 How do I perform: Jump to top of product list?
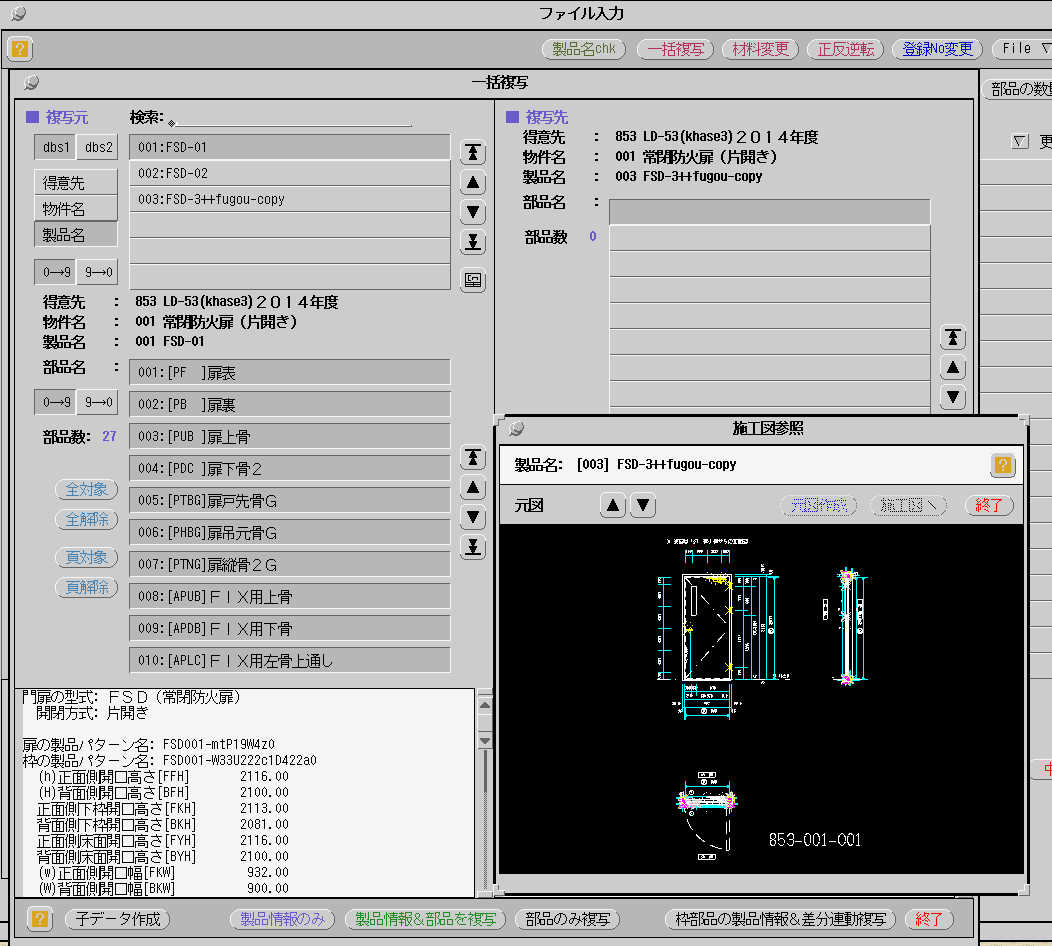click(x=473, y=153)
